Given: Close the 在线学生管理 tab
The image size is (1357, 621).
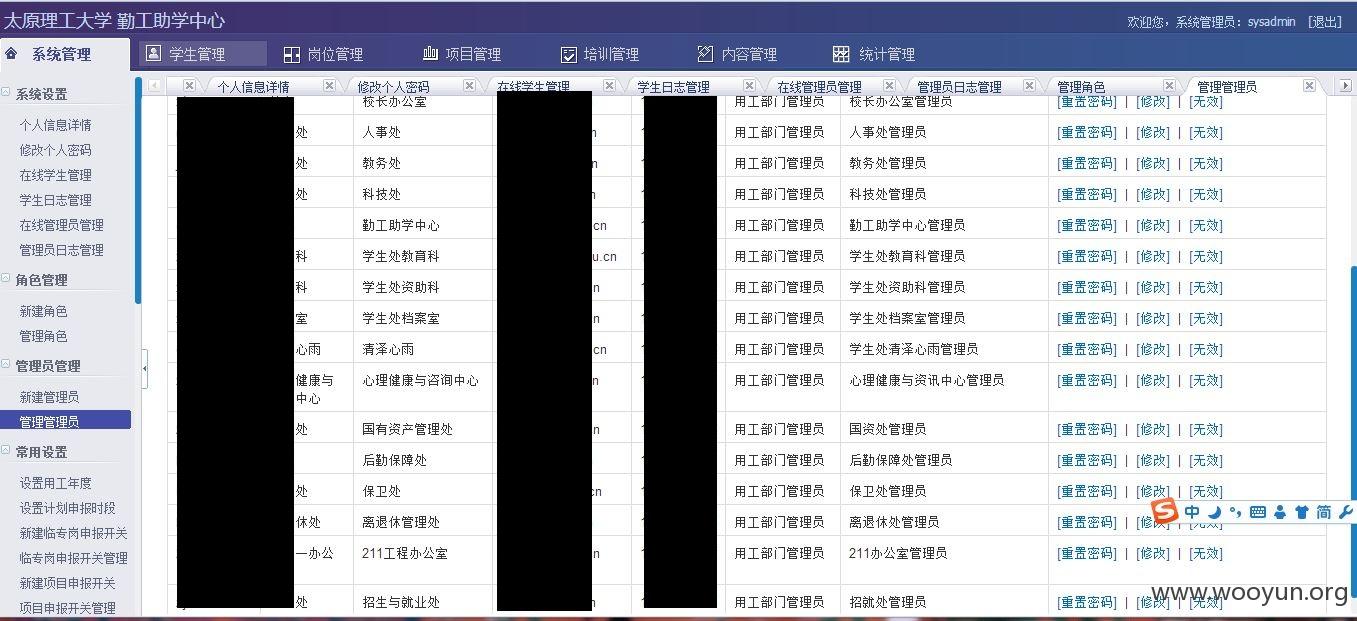Looking at the screenshot, I should 609,86.
